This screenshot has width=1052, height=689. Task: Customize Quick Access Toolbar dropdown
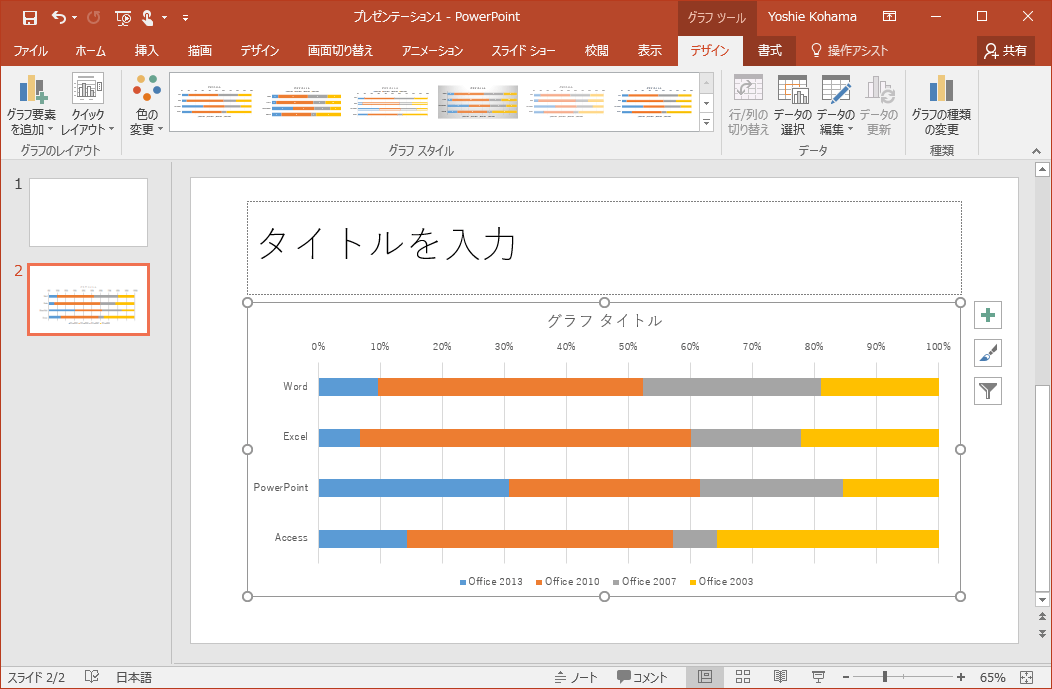185,17
